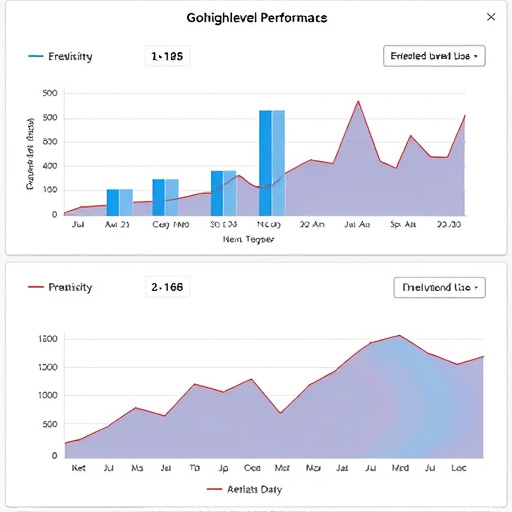Click the 2.166 value box
Screen dimensions: 512x512
(167, 287)
